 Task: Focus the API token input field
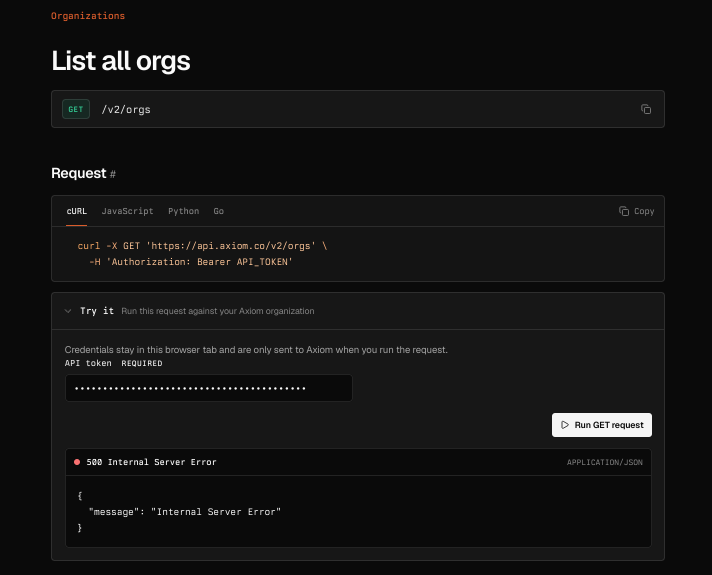[209, 388]
